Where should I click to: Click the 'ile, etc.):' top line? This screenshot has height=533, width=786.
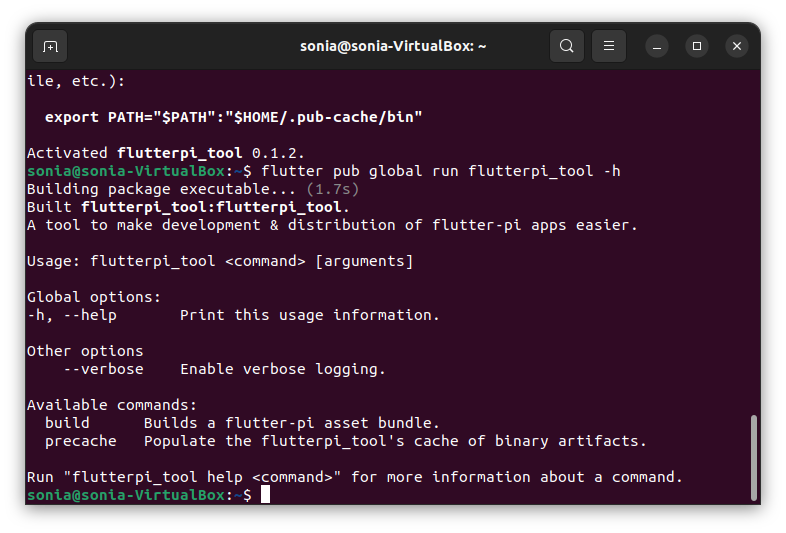[76, 81]
